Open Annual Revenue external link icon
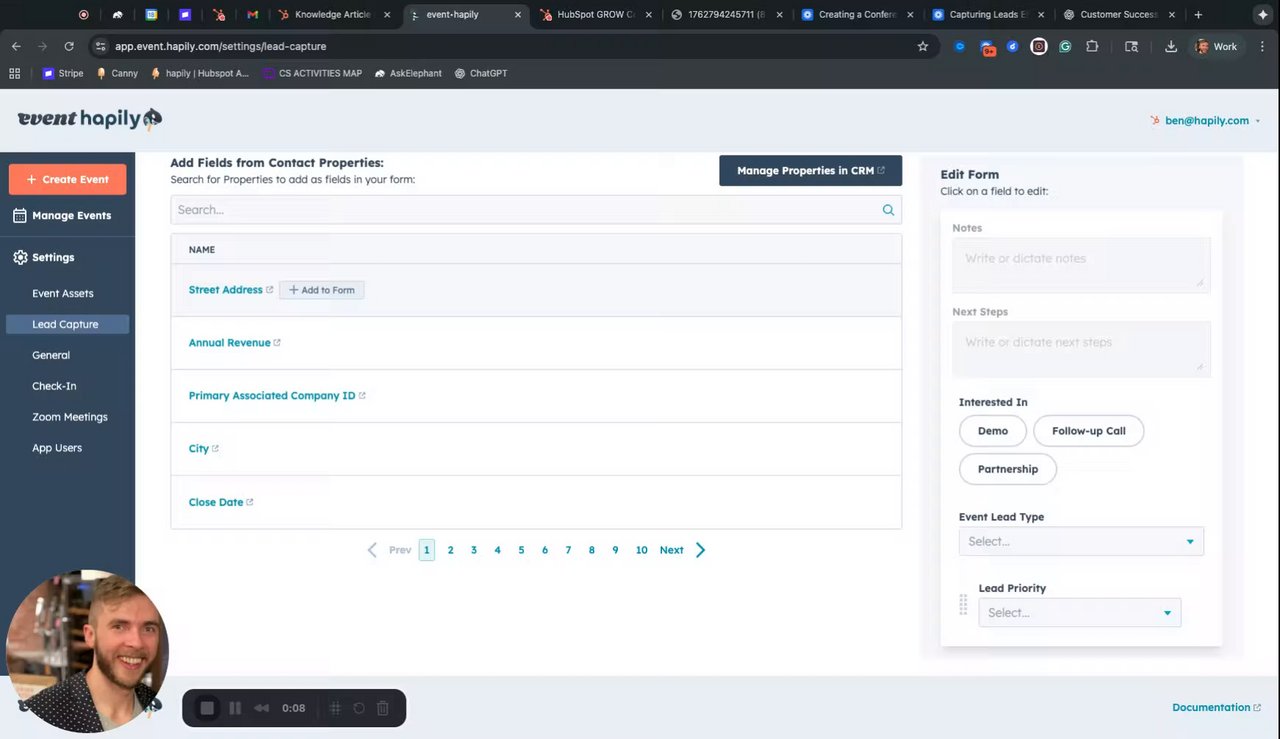Viewport: 1280px width, 739px height. (x=277, y=343)
